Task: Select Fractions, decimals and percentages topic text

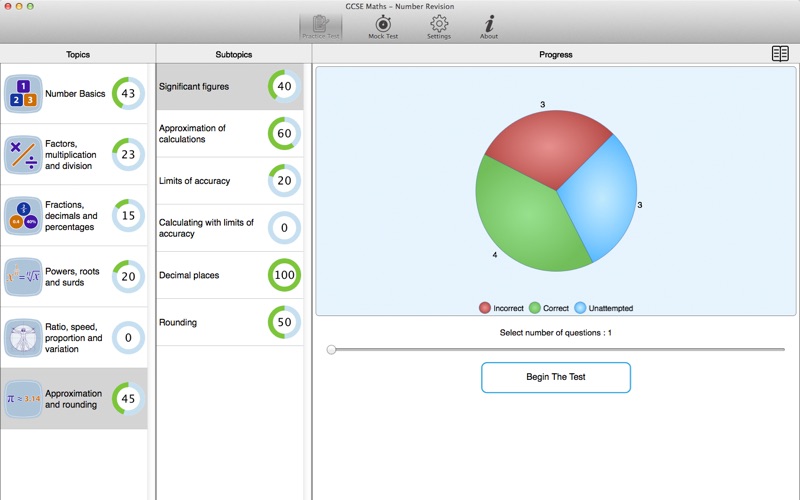Action: [x=71, y=216]
